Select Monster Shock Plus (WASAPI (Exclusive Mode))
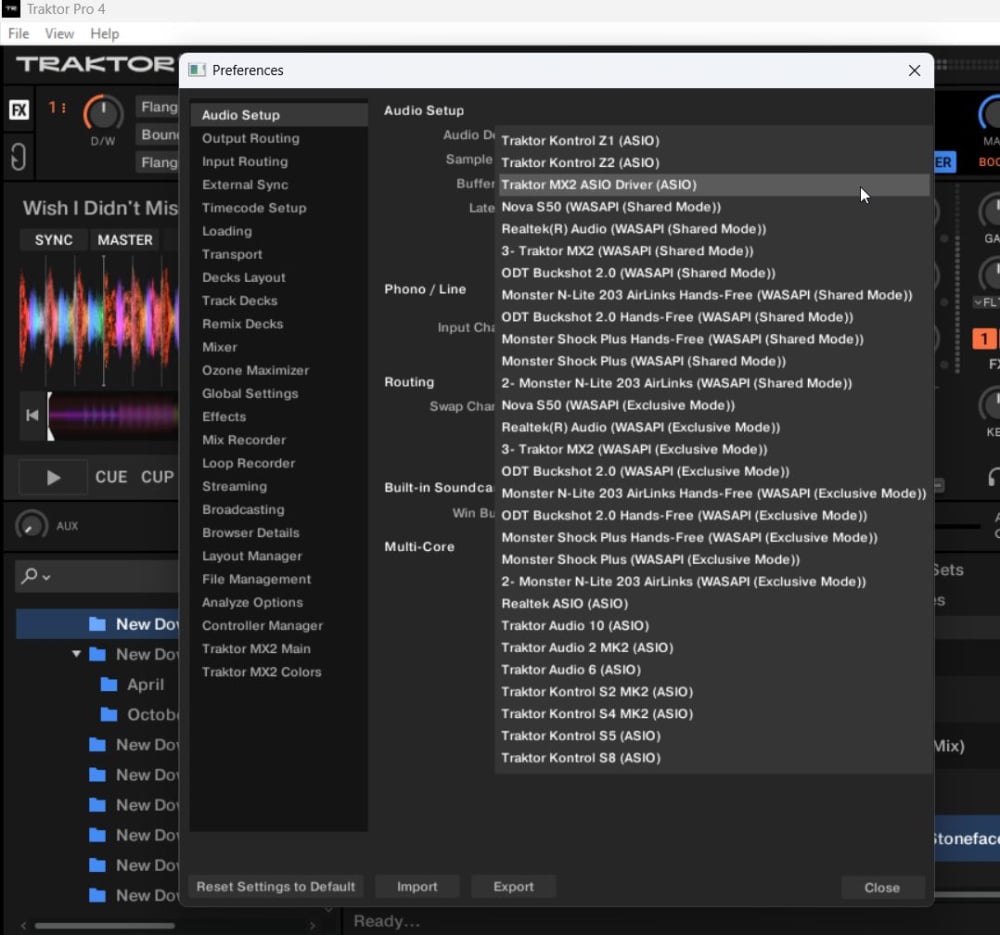 point(712,559)
